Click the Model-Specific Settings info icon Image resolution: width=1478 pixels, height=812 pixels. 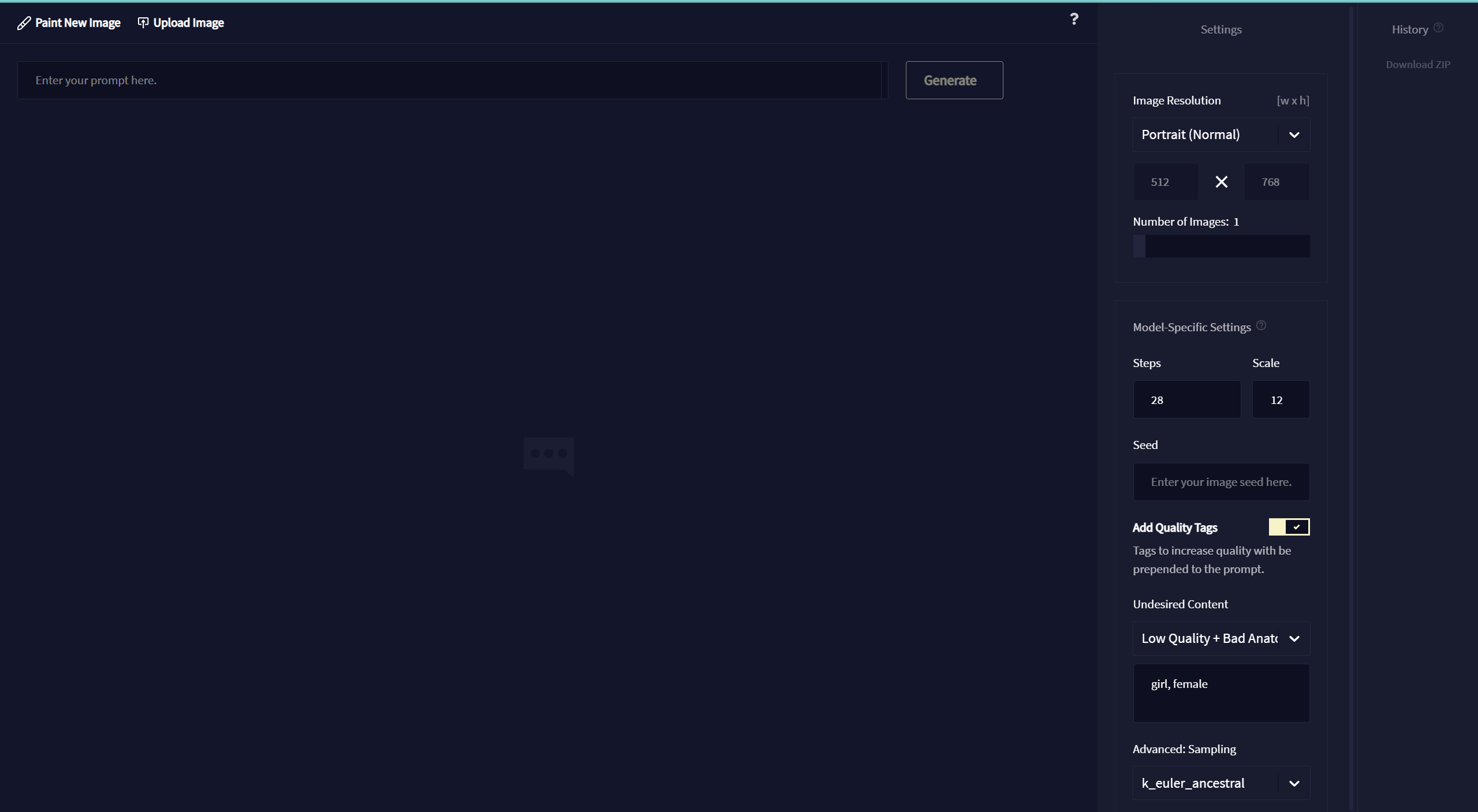(1261, 325)
